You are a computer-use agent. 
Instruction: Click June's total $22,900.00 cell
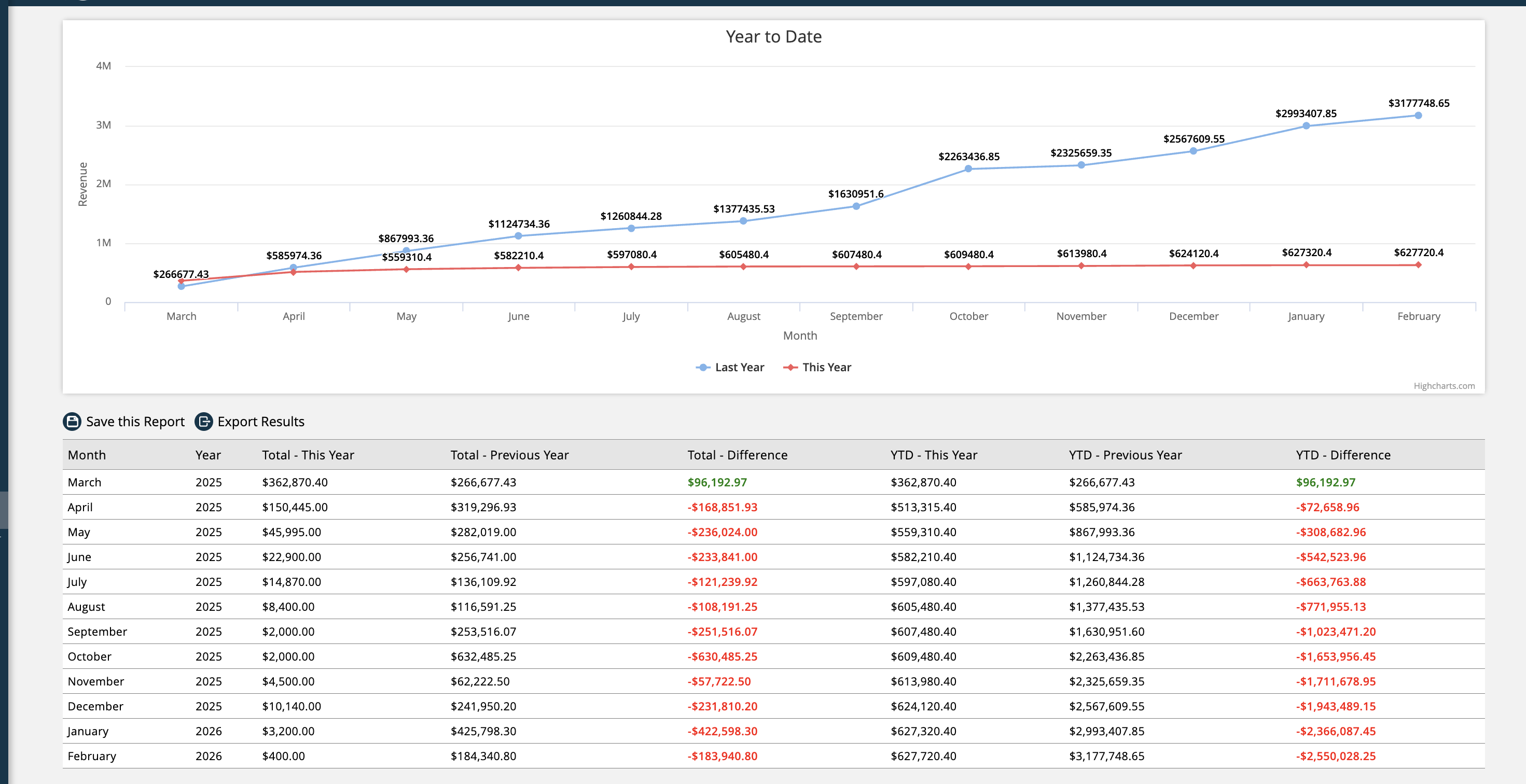pyautogui.click(x=292, y=556)
